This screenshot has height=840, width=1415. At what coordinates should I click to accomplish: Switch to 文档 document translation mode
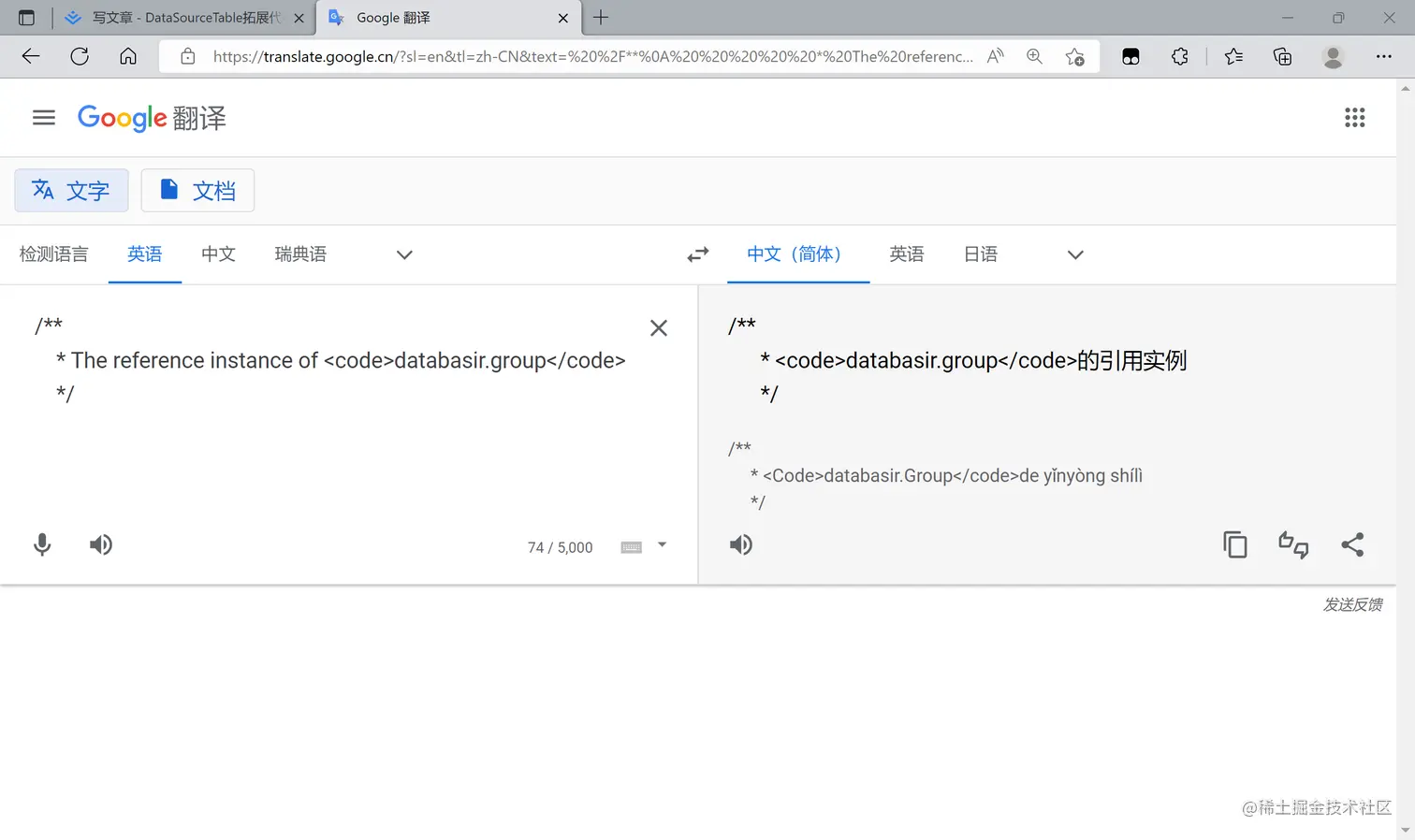tap(197, 191)
